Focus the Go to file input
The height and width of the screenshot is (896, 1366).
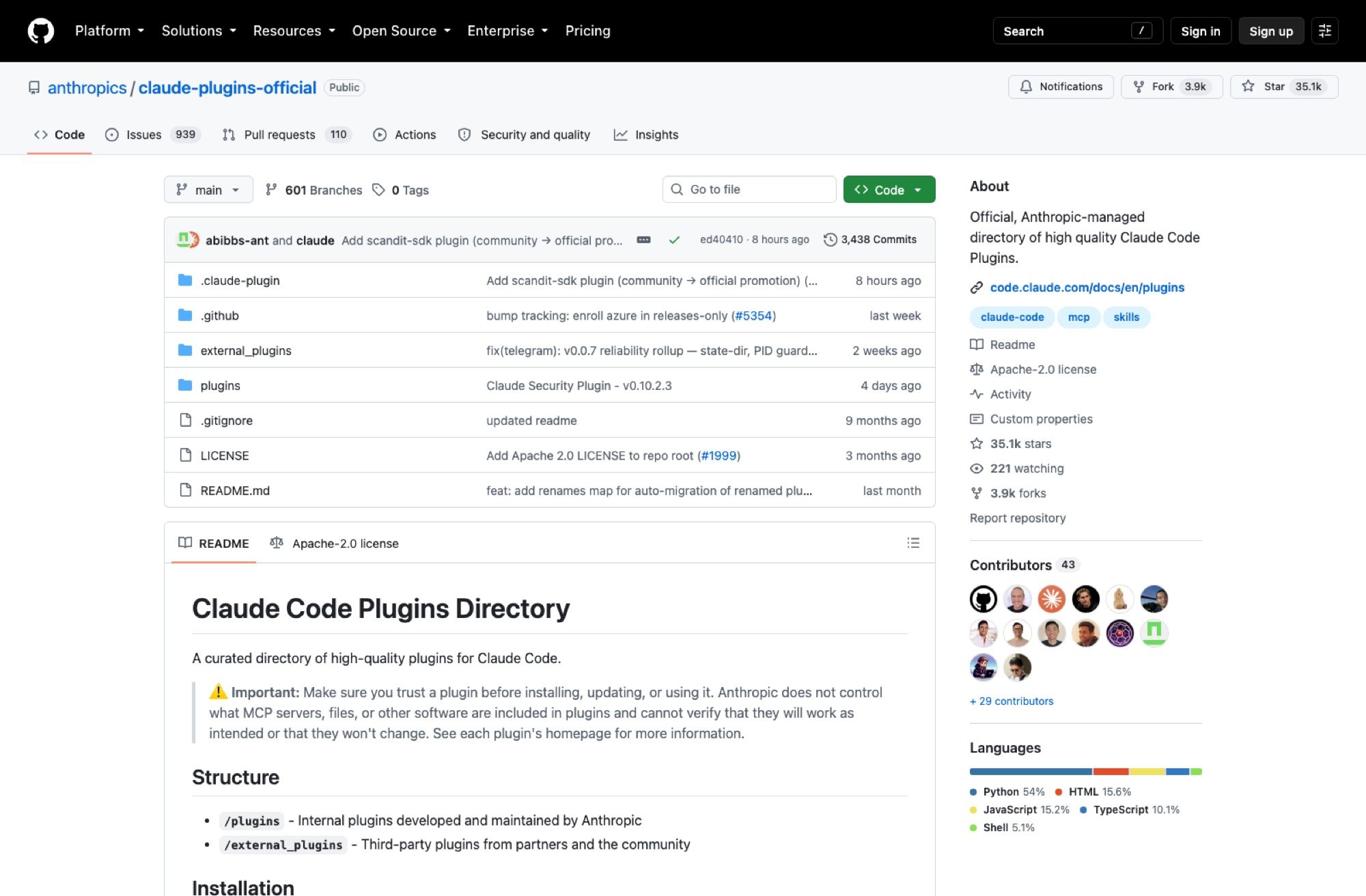(749, 190)
